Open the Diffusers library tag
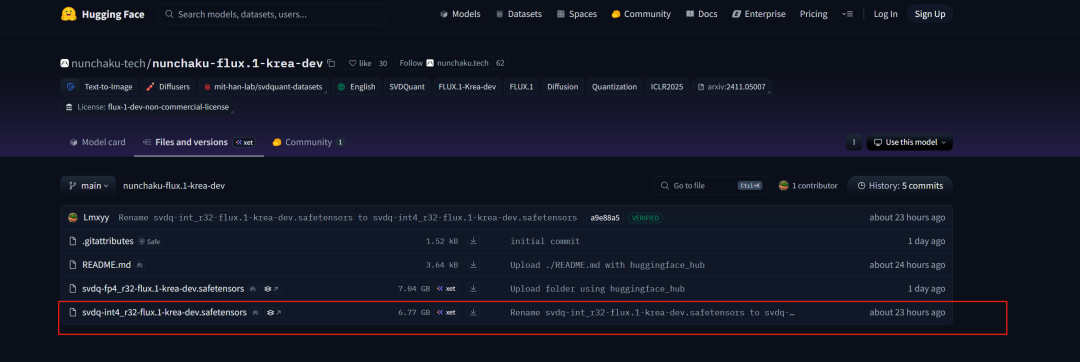This screenshot has height=362, width=1080. pos(168,87)
